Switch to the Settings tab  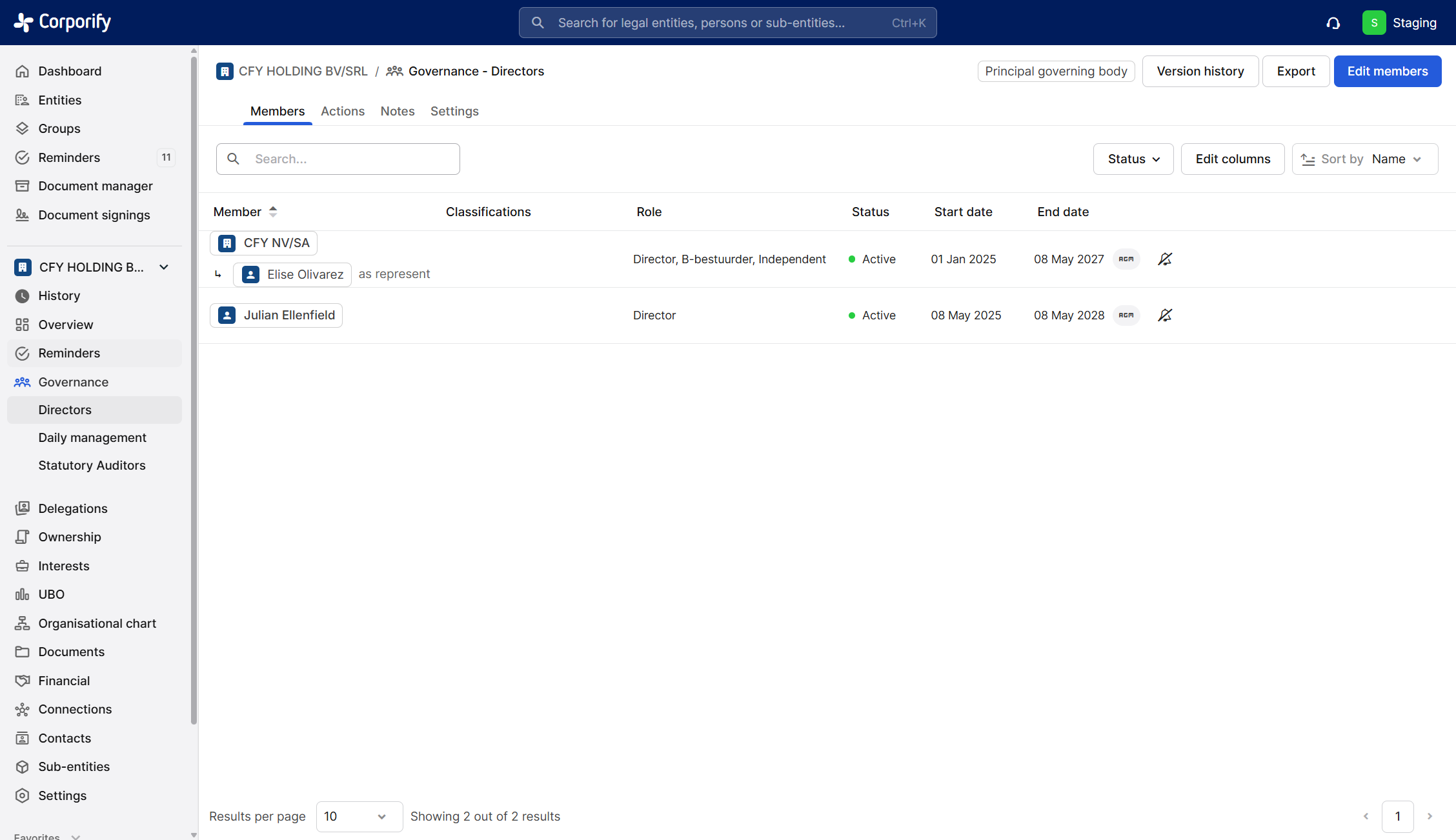point(454,111)
